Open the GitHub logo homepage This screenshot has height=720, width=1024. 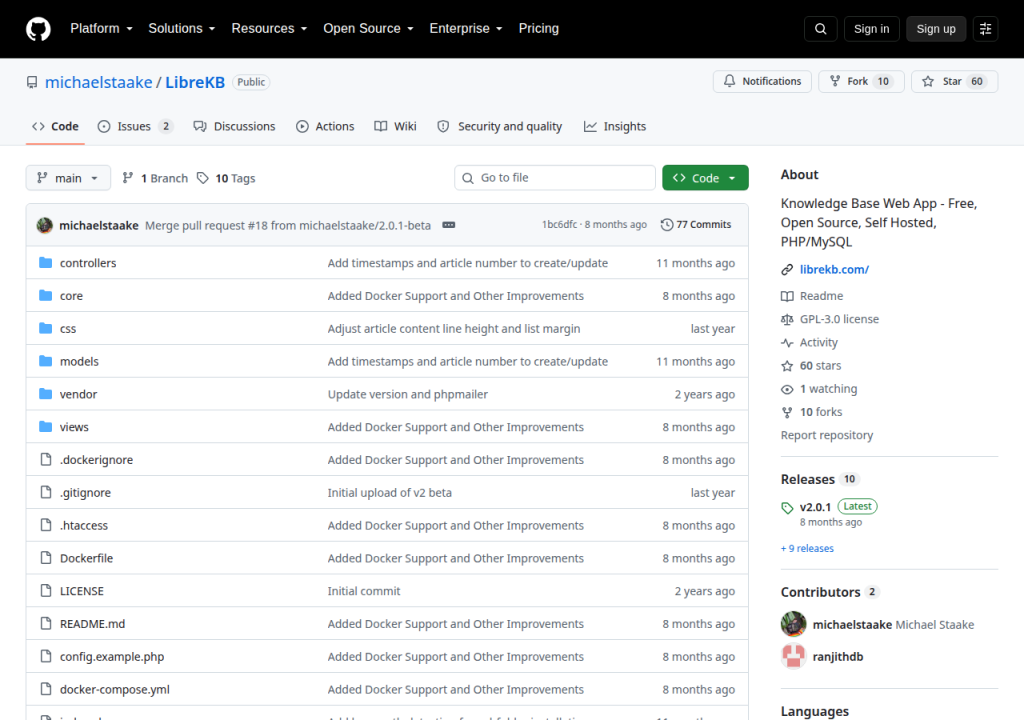coord(38,29)
